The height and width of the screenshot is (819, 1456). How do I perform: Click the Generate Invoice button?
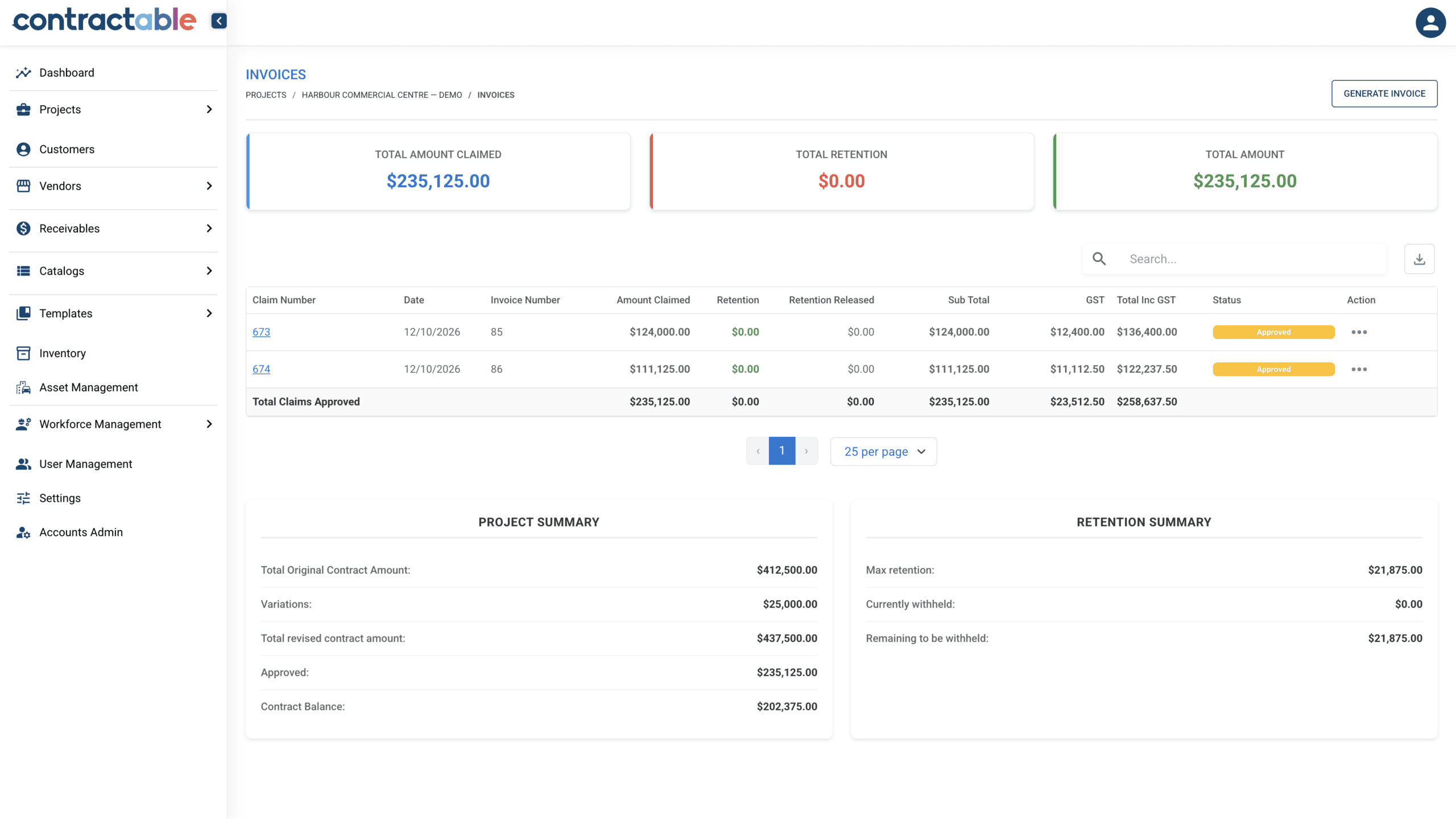pos(1384,94)
